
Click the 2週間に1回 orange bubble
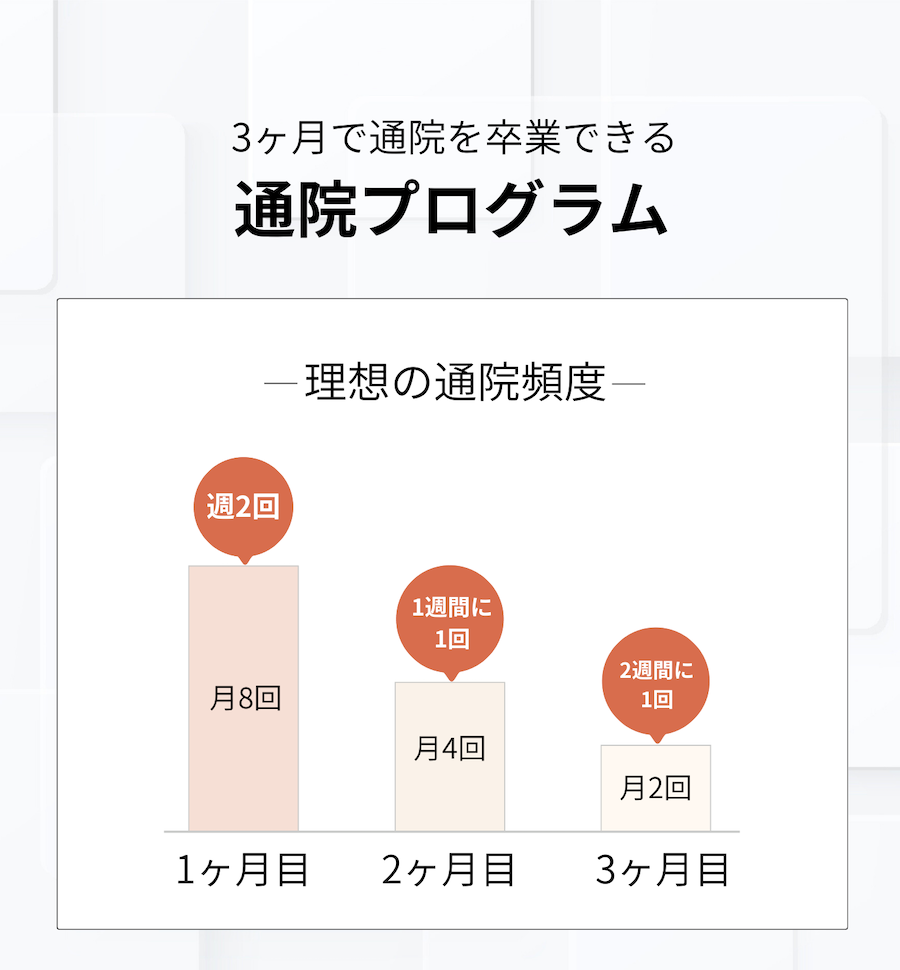tap(656, 682)
